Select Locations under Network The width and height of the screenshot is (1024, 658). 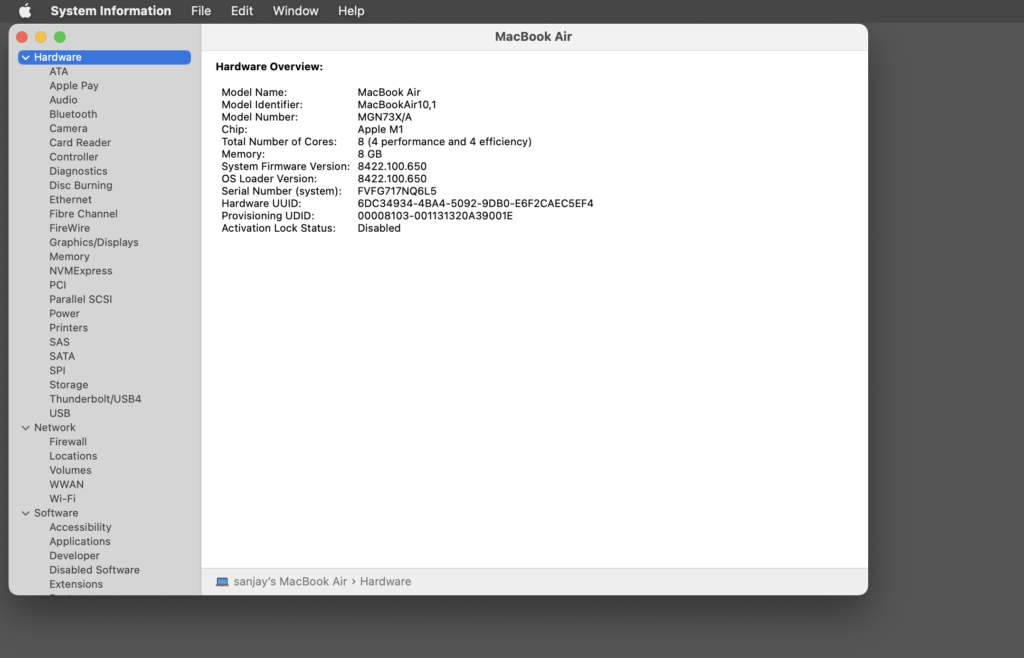tap(73, 456)
